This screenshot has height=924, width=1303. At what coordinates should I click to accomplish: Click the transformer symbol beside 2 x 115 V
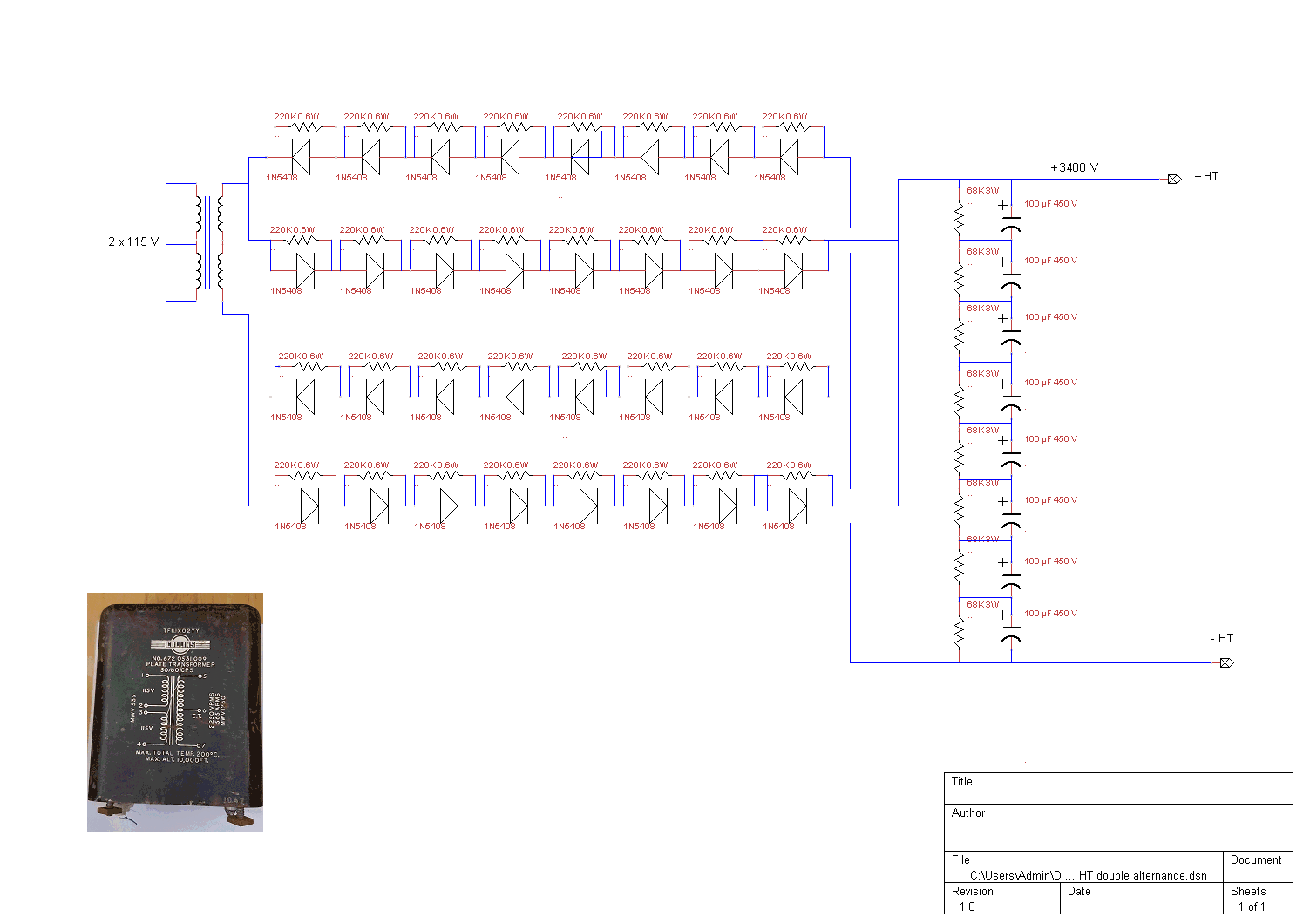click(209, 242)
